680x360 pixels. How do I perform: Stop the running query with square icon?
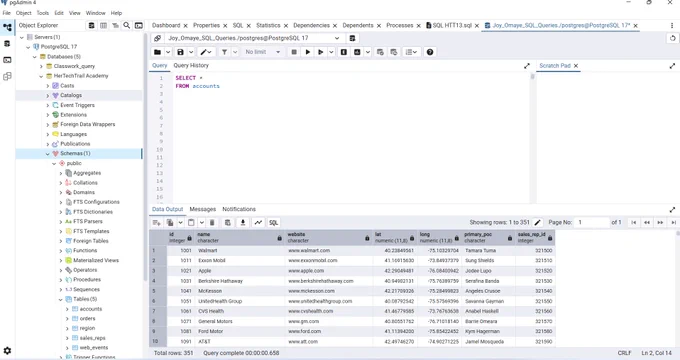(x=294, y=52)
